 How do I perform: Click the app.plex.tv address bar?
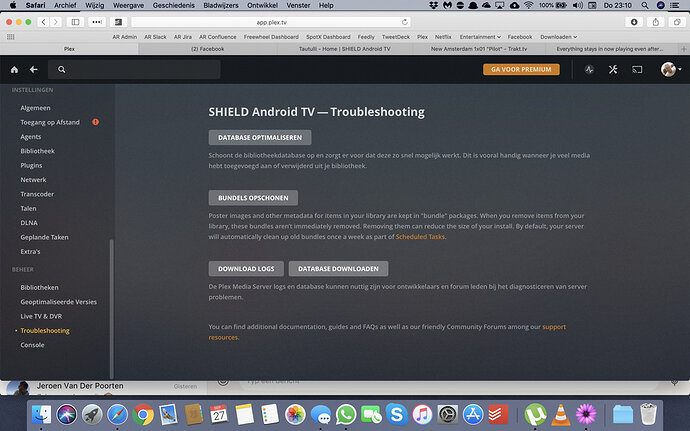(x=272, y=22)
